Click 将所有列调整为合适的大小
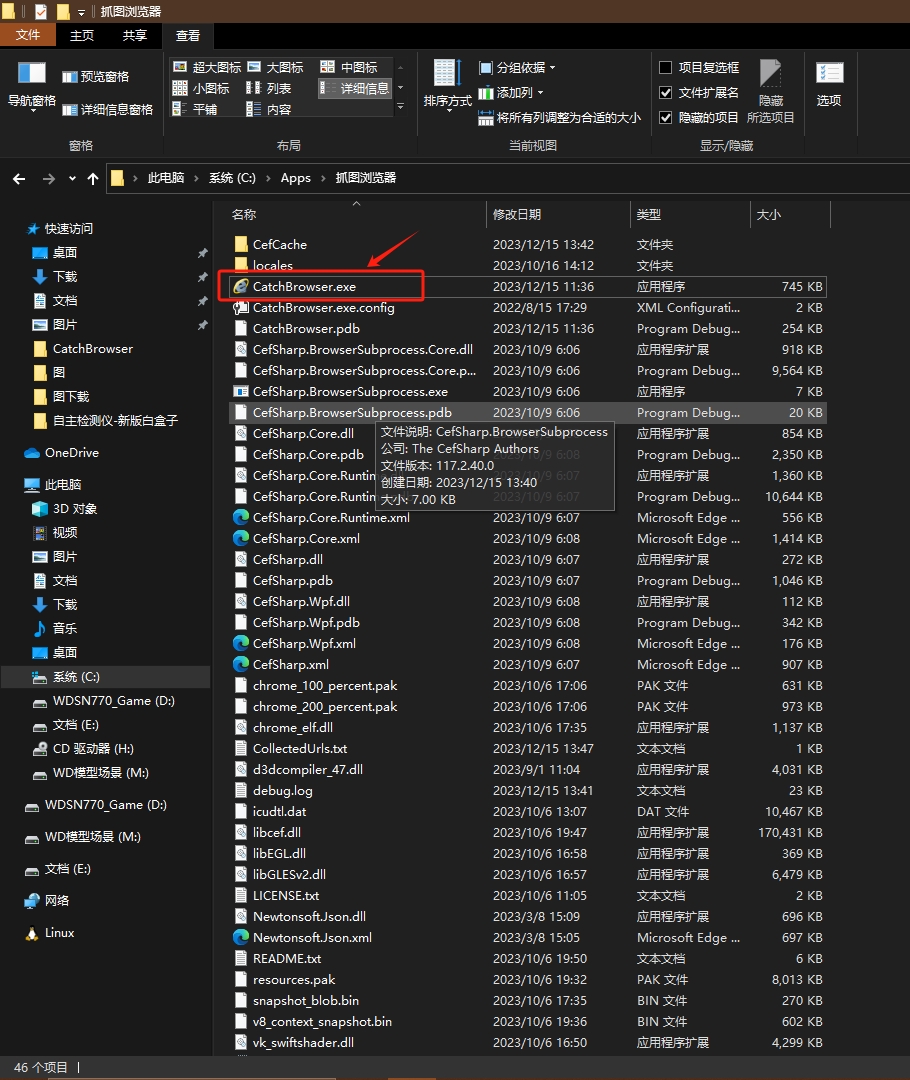This screenshot has height=1080, width=910. click(559, 118)
